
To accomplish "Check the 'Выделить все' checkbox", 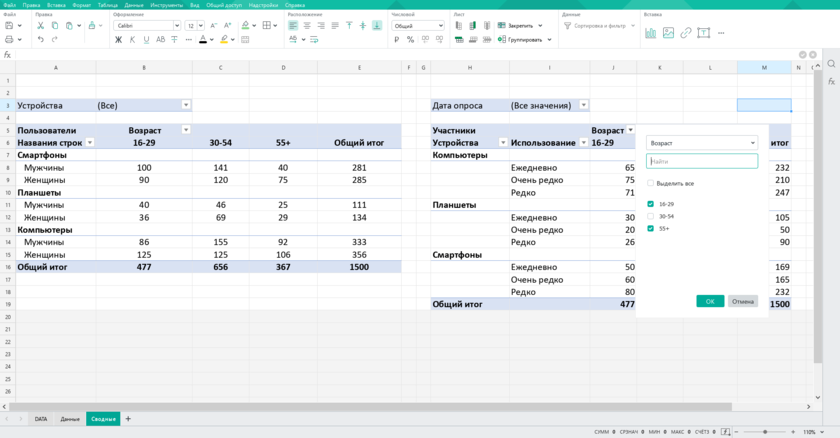I will coord(650,184).
